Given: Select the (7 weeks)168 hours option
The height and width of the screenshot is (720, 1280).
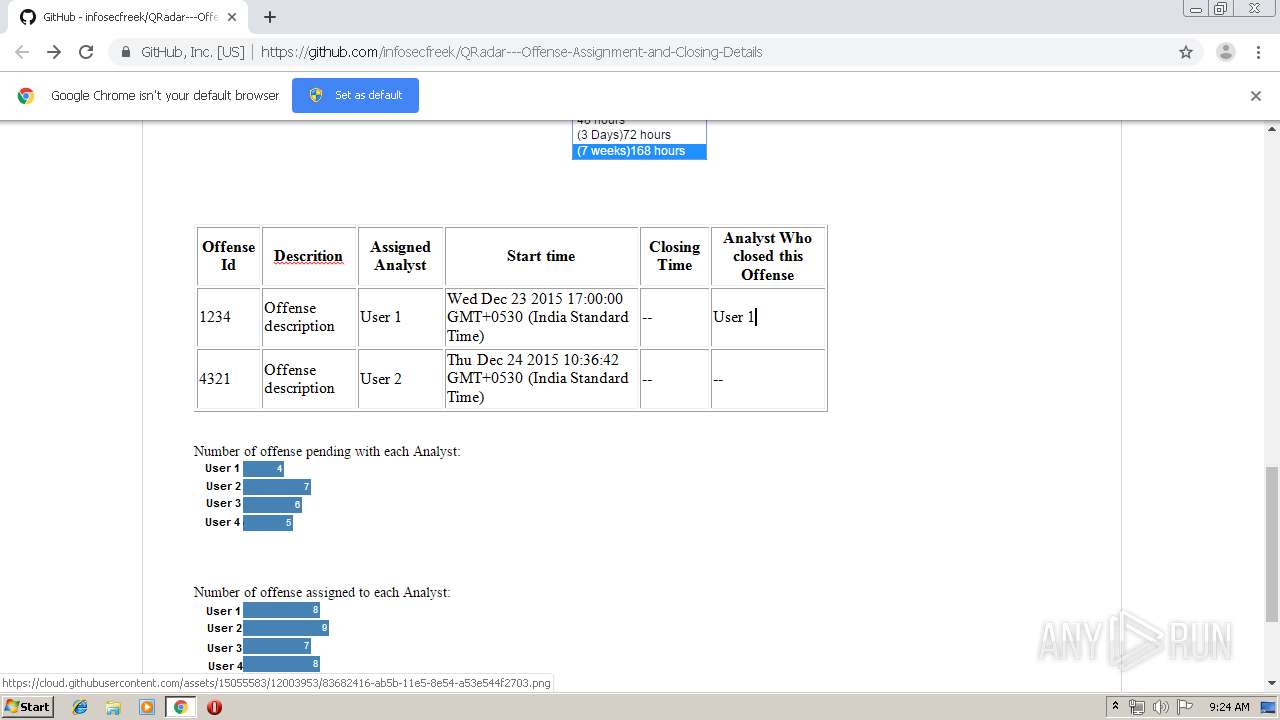Looking at the screenshot, I should (639, 151).
